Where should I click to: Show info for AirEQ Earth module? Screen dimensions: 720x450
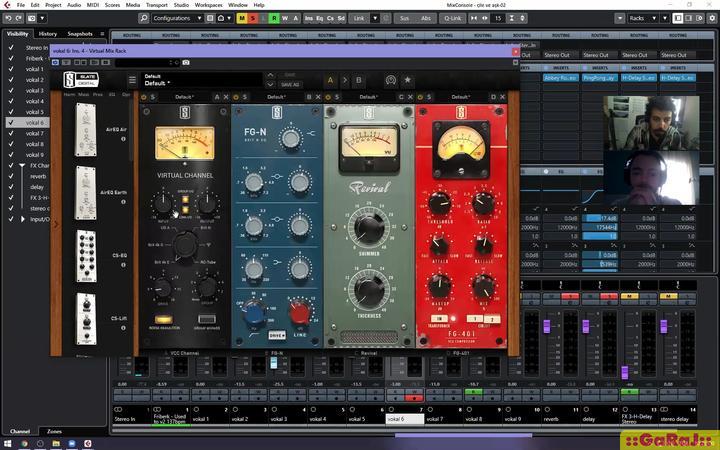point(123,202)
